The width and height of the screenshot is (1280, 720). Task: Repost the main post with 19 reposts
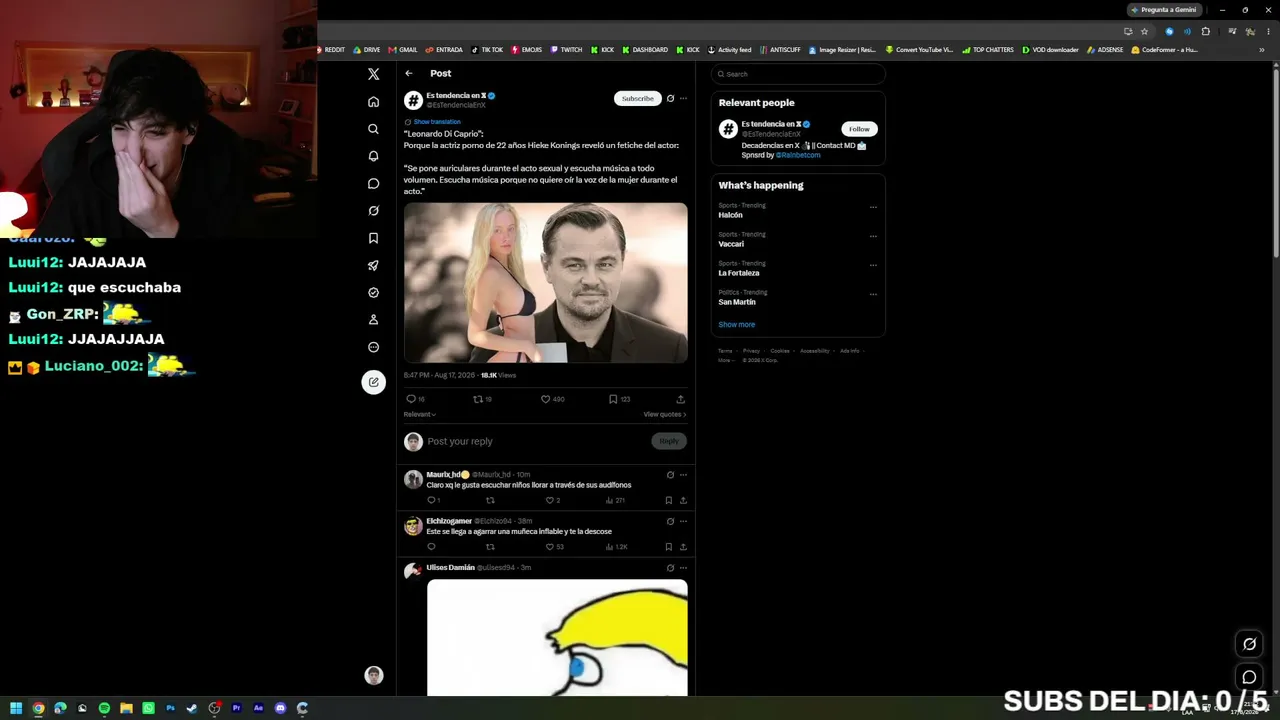click(478, 399)
